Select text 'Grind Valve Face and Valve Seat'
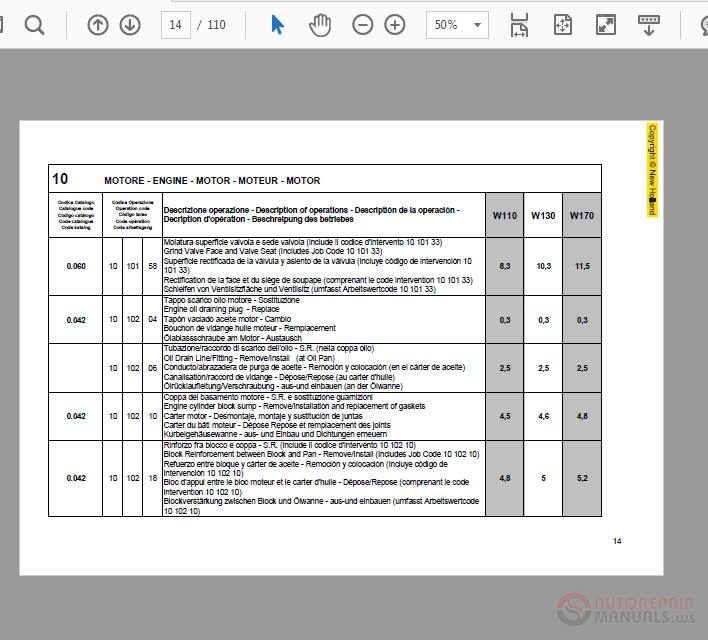This screenshot has width=708, height=640. [220, 251]
